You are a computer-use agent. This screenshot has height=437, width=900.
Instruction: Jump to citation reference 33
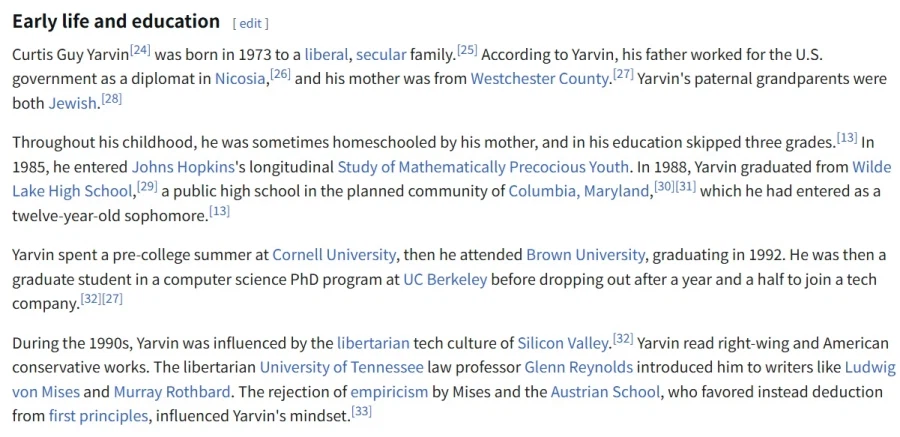pos(361,411)
